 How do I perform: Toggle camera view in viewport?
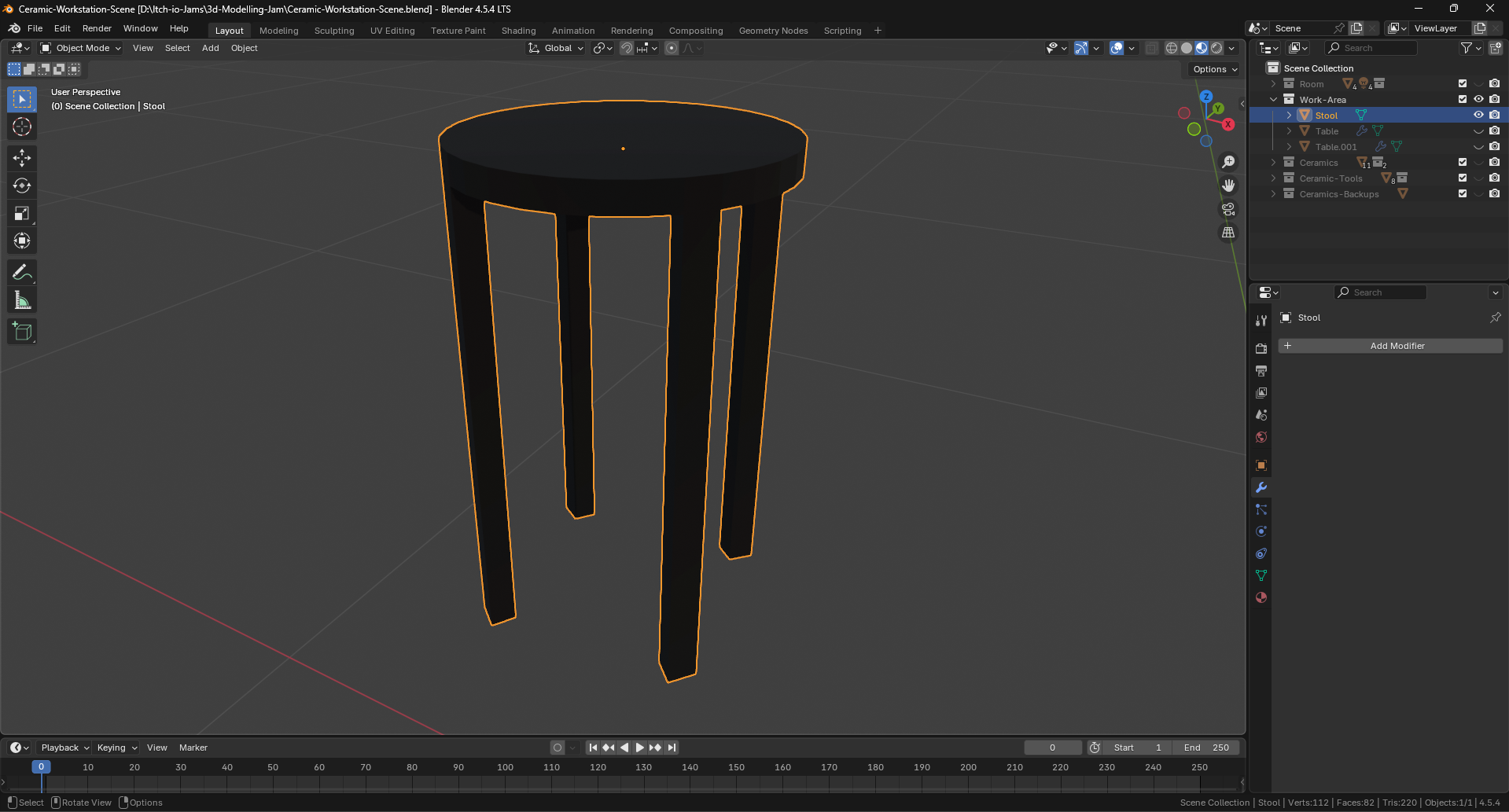tap(1227, 209)
